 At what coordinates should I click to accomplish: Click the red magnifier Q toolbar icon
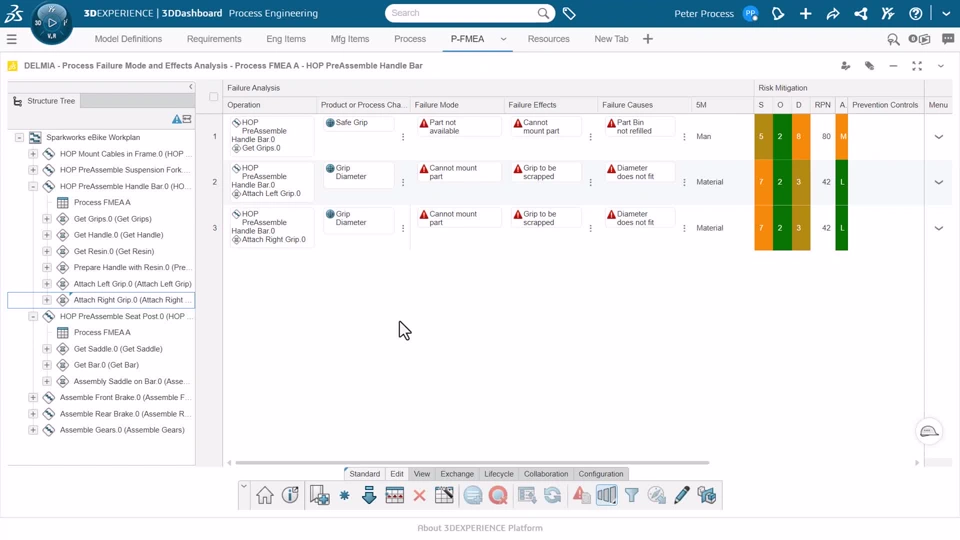tap(498, 495)
